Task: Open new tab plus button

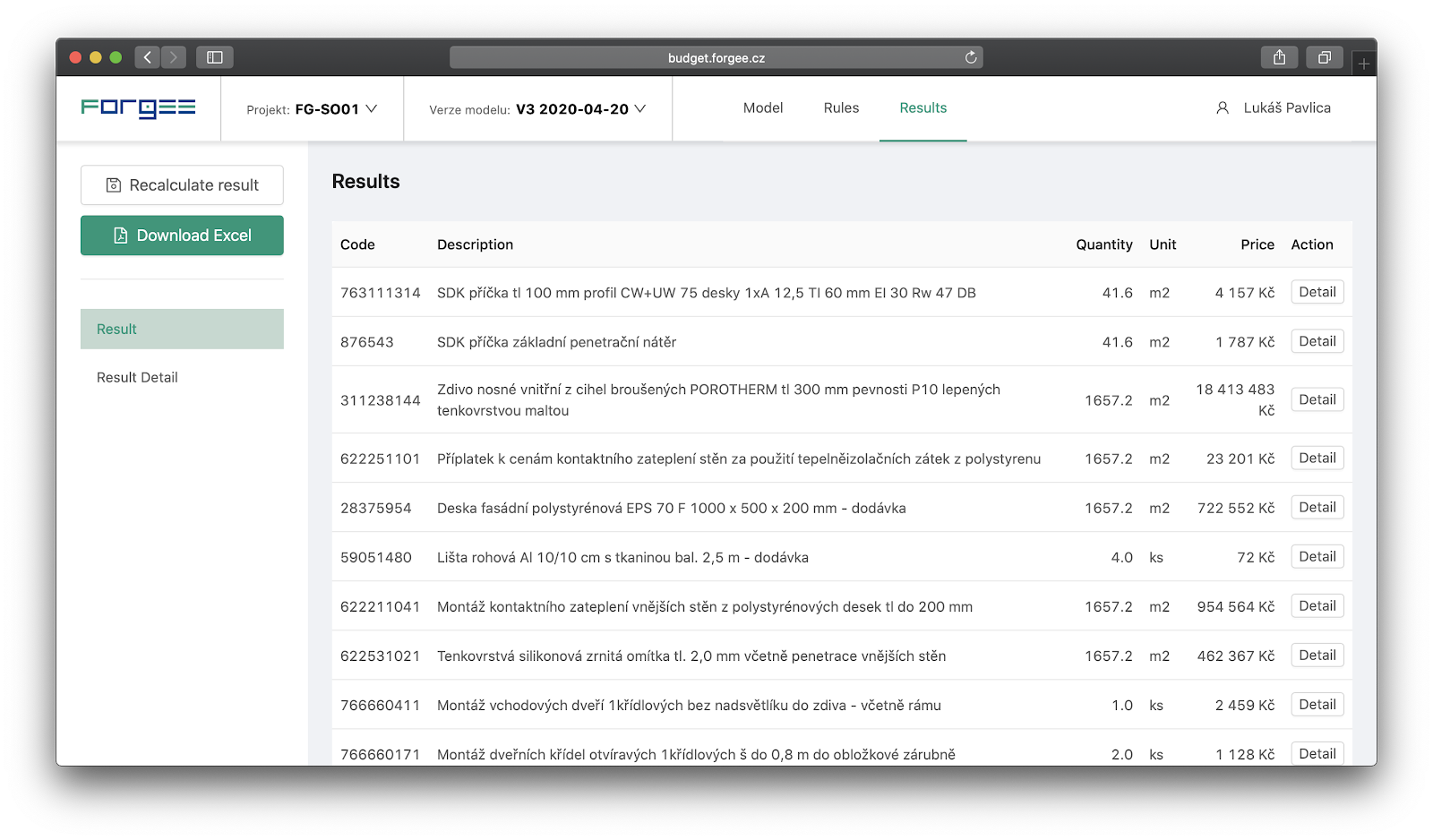Action: (1364, 64)
